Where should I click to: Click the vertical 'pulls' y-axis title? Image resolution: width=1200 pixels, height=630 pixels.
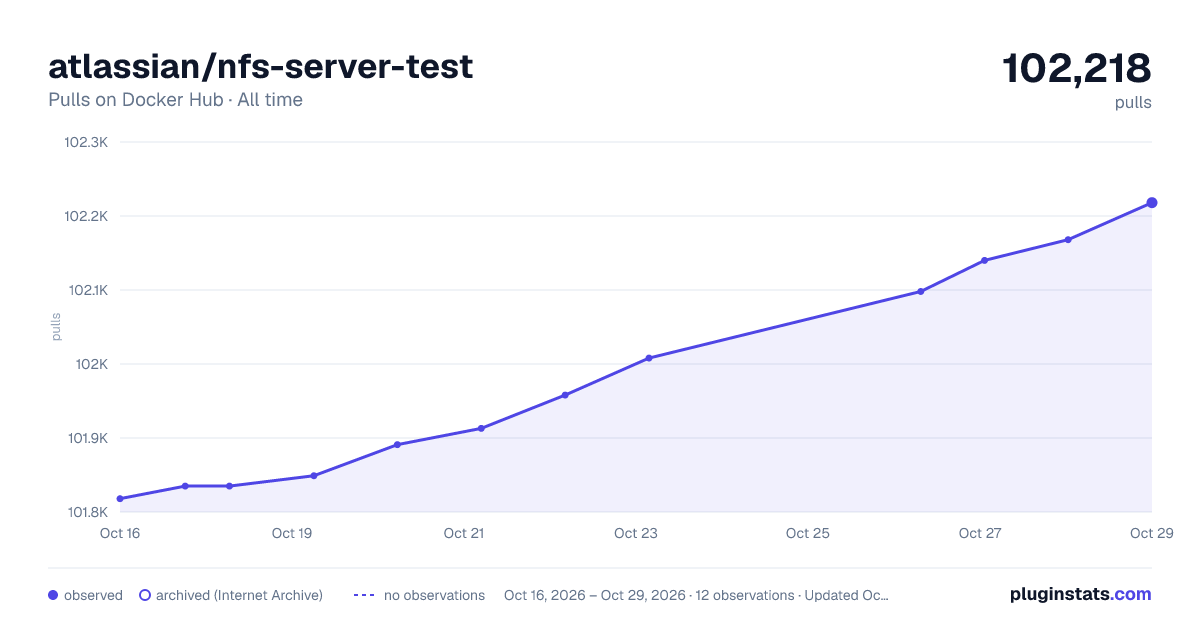pyautogui.click(x=56, y=327)
